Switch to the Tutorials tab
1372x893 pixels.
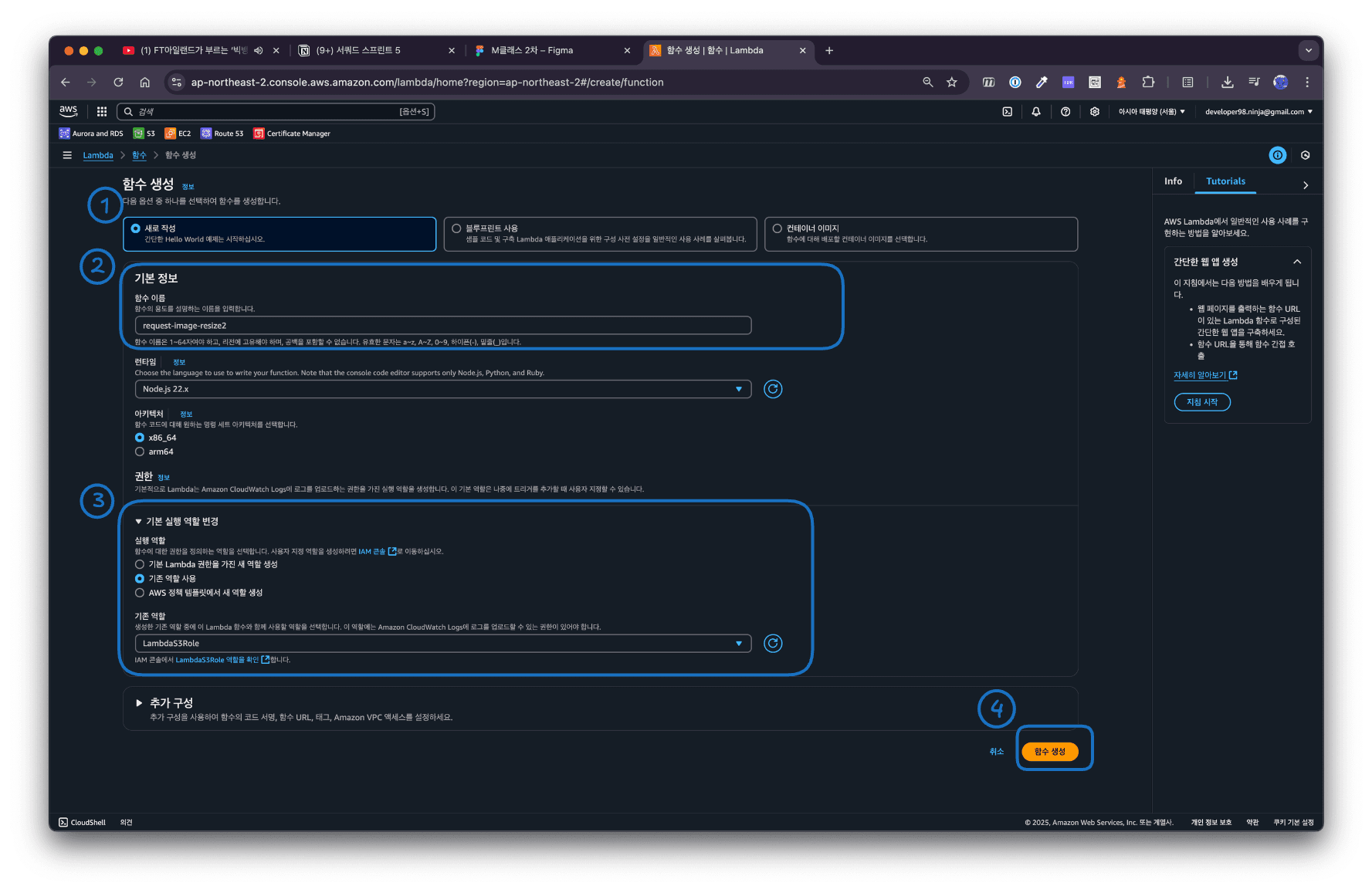point(1225,181)
